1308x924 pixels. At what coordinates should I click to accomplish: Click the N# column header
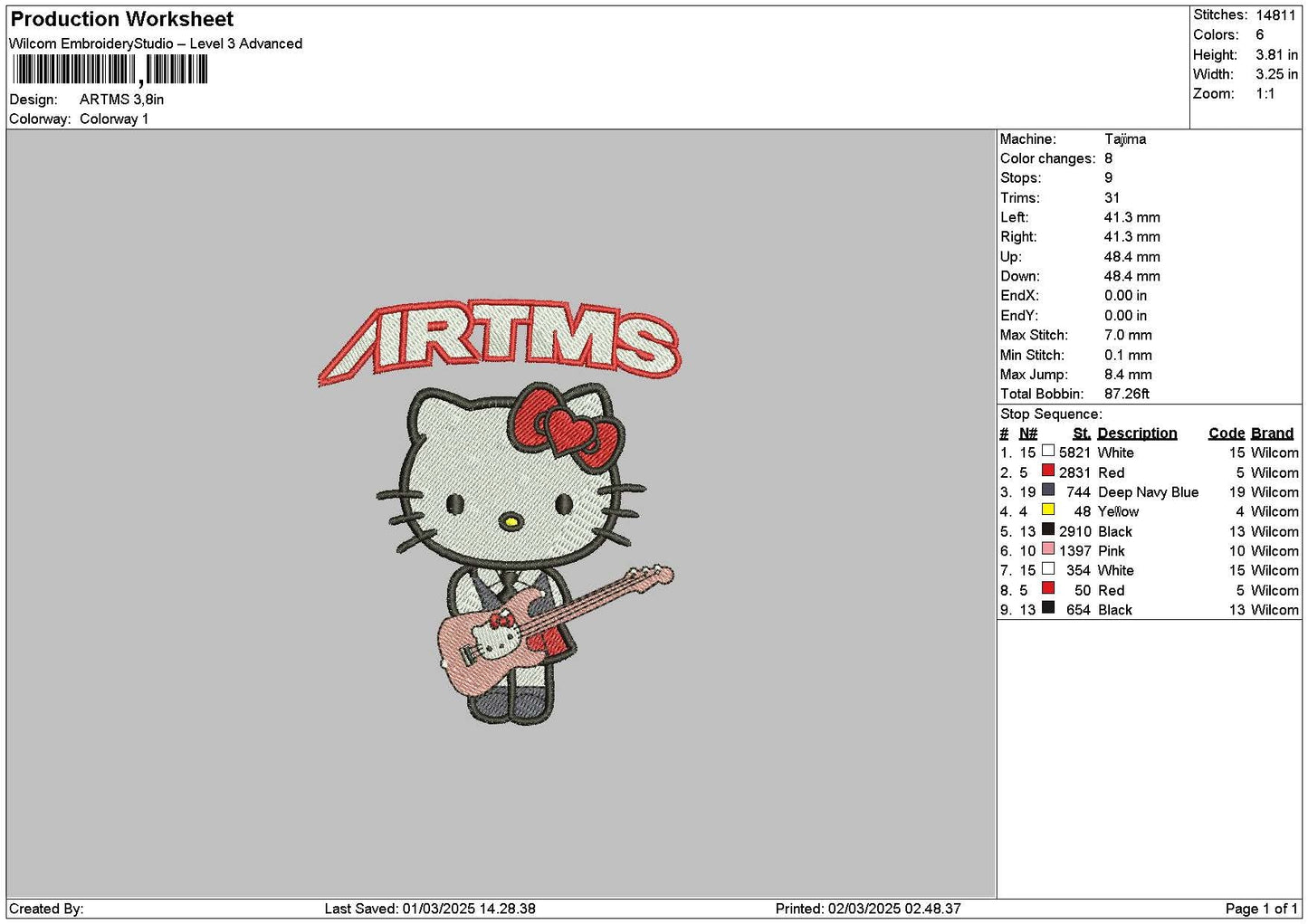1028,433
